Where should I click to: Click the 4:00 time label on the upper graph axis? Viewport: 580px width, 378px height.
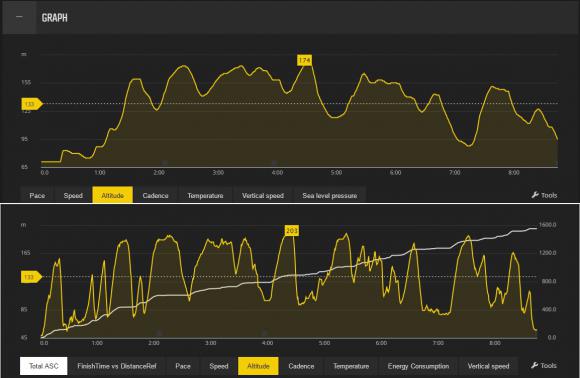click(277, 173)
